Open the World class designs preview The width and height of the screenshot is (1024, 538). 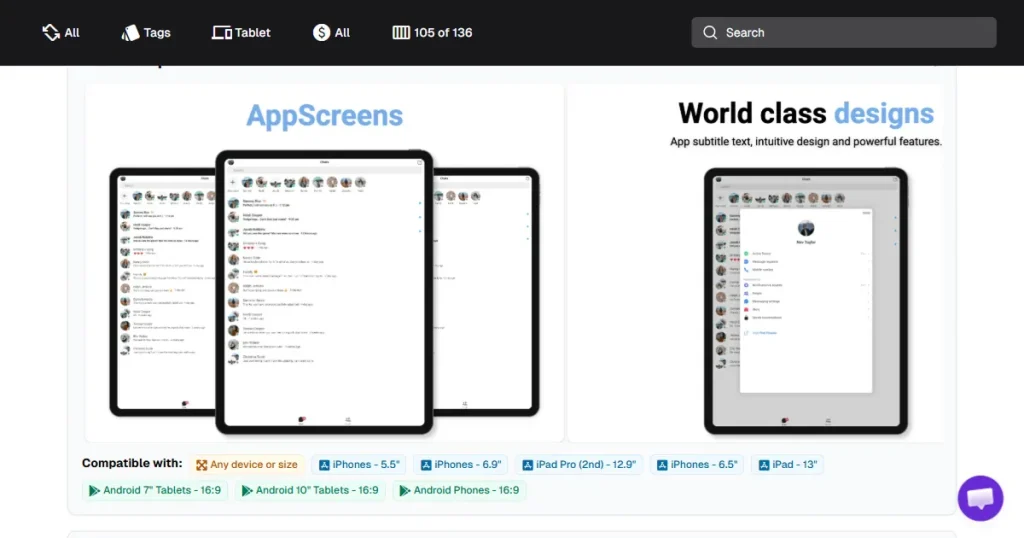coord(756,262)
